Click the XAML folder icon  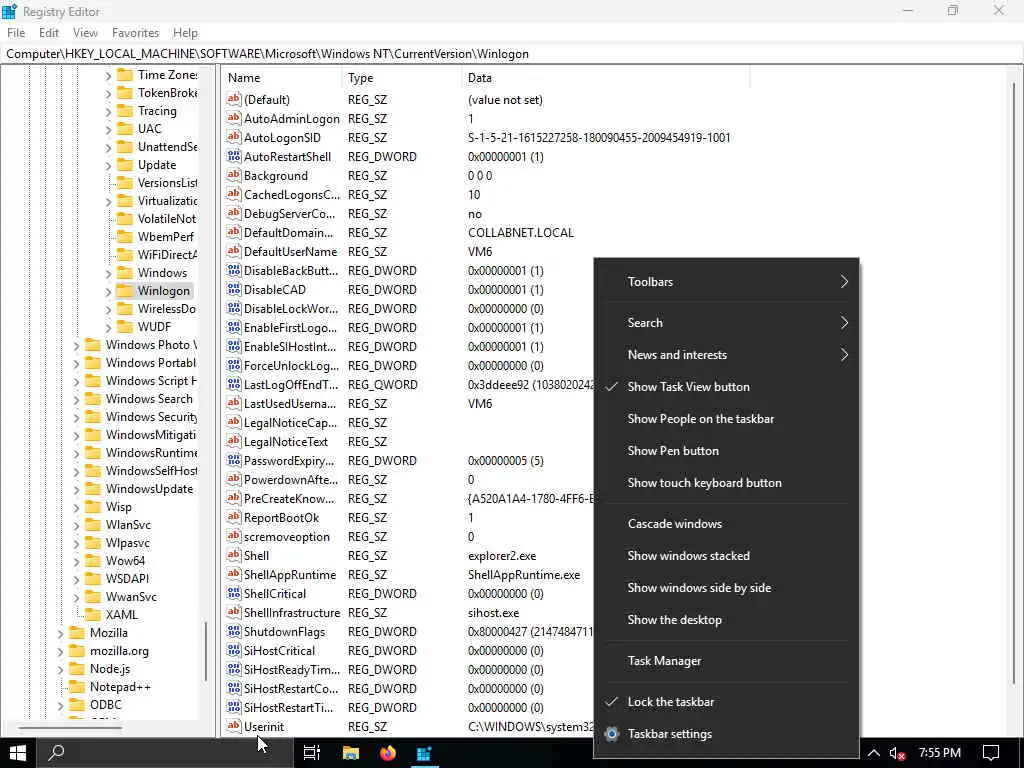click(93, 615)
